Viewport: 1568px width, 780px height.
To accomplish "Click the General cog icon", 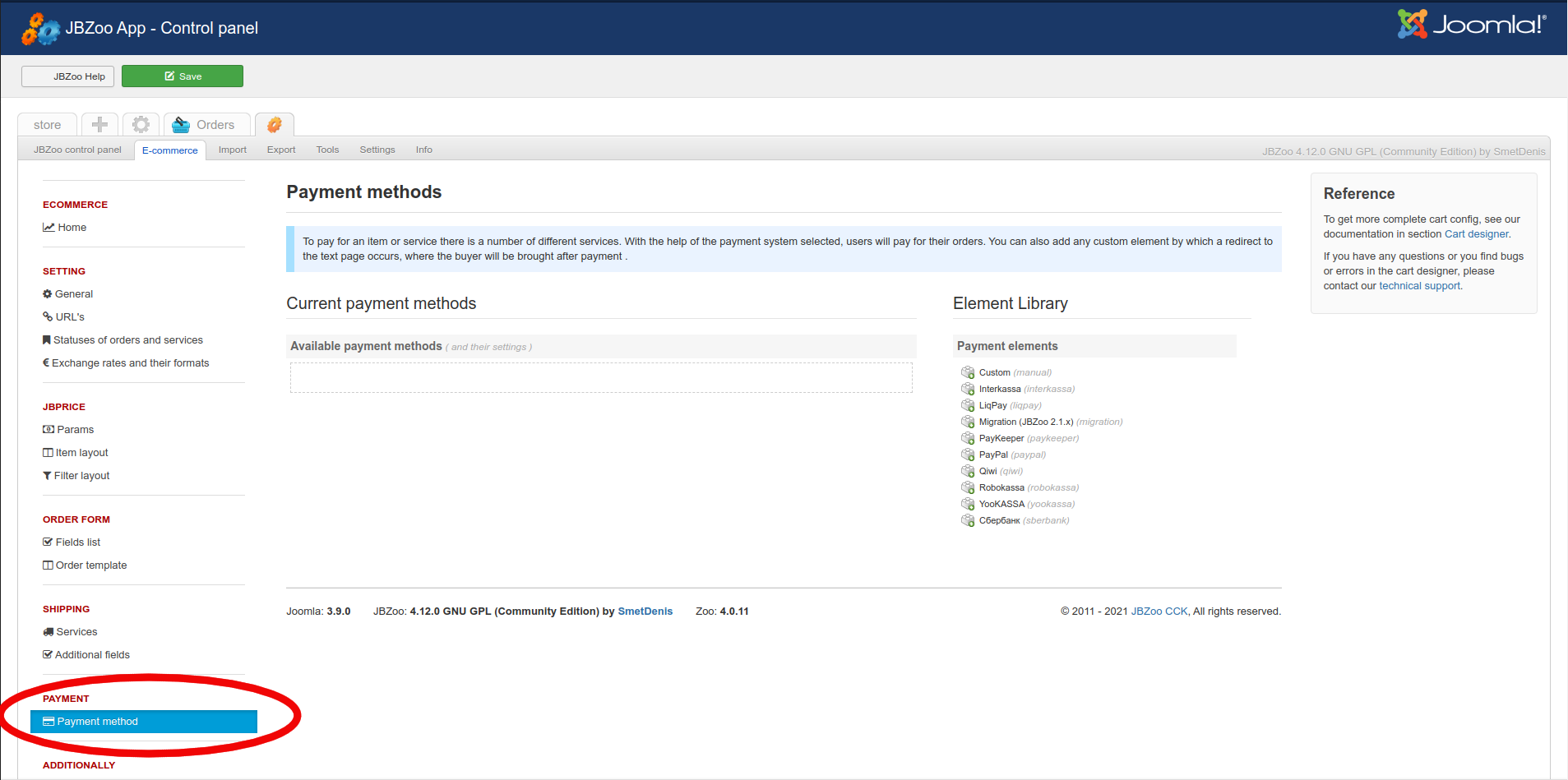I will (47, 293).
